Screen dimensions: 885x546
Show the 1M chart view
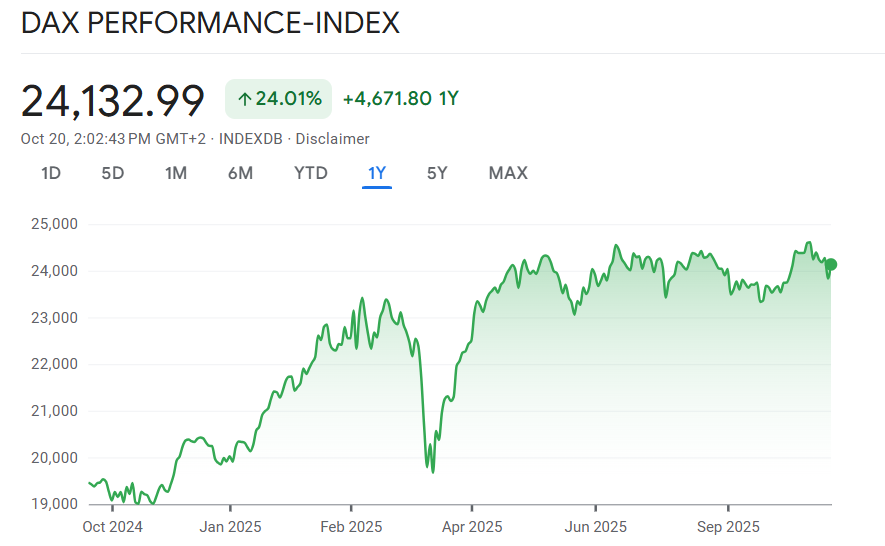click(176, 173)
